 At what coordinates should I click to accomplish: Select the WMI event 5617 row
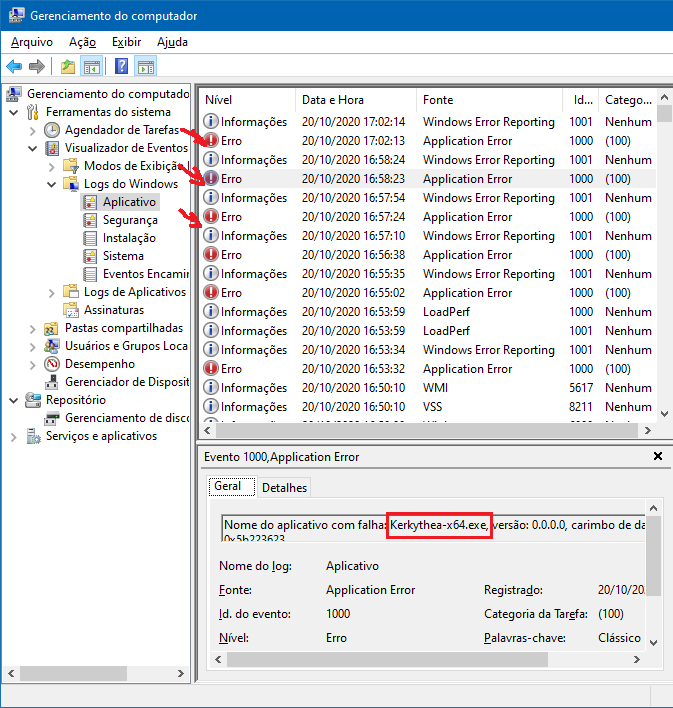(428, 388)
